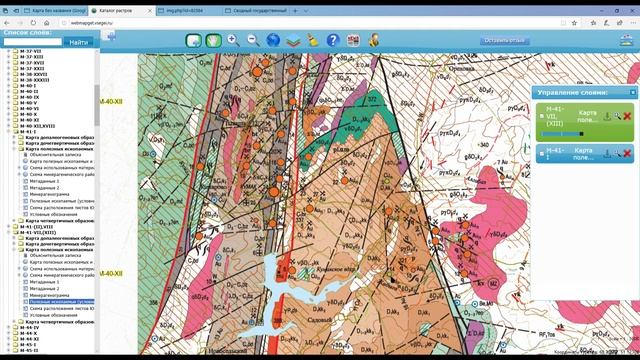Collapse the M-41-I folder node
The image size is (640, 360).
pos(9,132)
